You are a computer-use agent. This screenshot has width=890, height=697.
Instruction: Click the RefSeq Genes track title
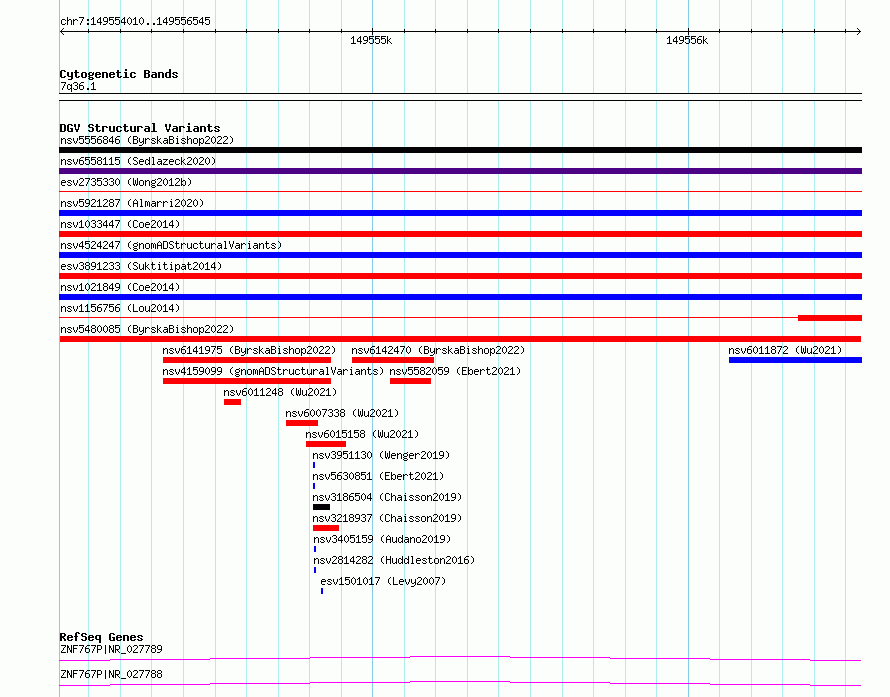101,637
